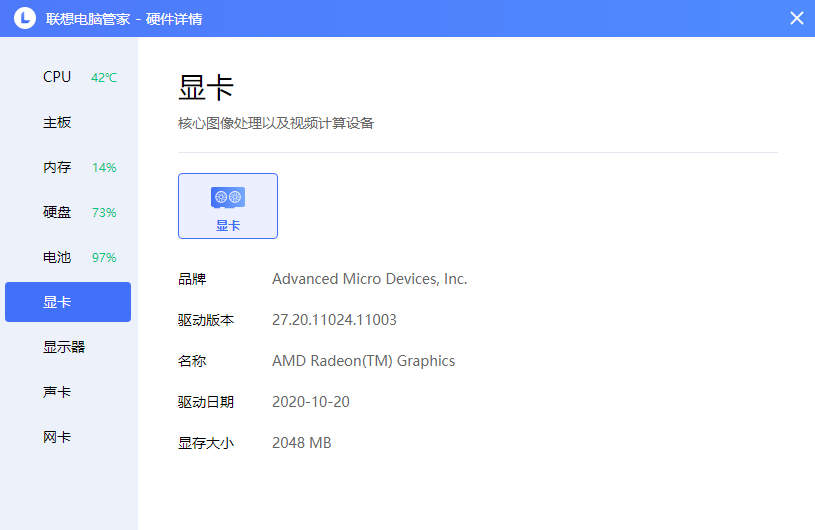
Task: Click the 42℃ CPU temperature reading
Action: pyautogui.click(x=104, y=77)
